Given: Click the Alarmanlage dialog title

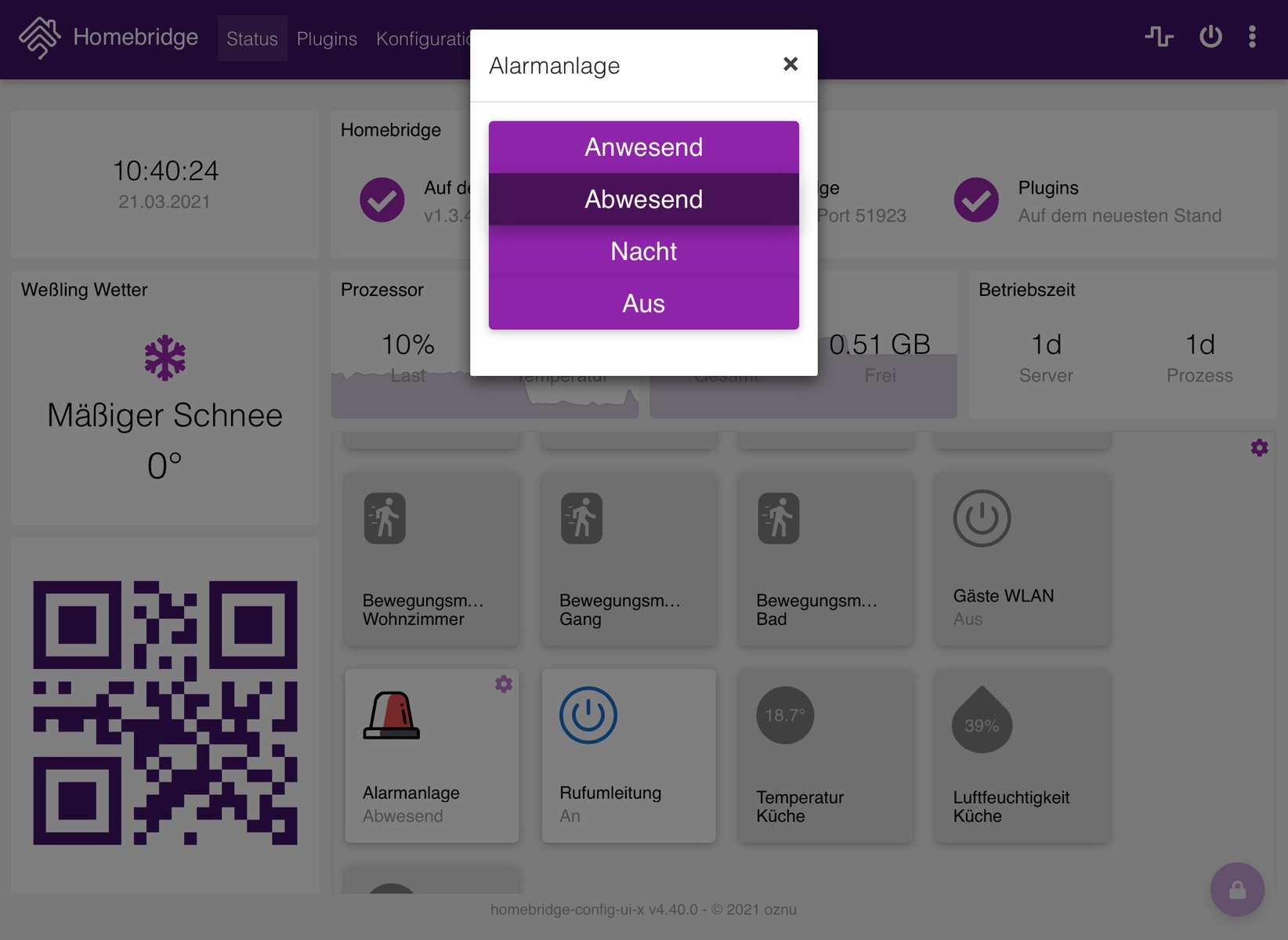Looking at the screenshot, I should (554, 66).
